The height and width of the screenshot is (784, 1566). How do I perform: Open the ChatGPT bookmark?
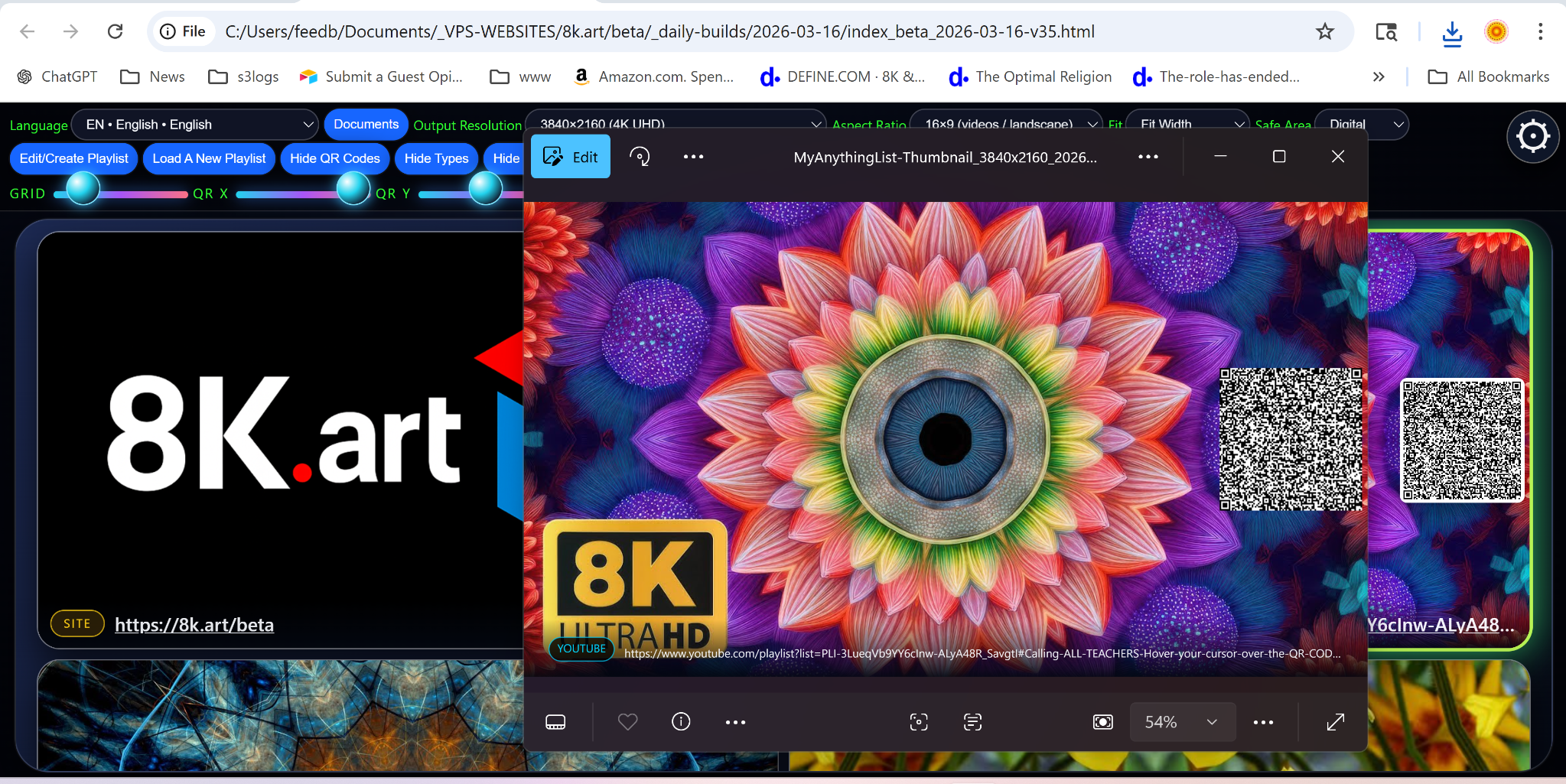point(58,76)
